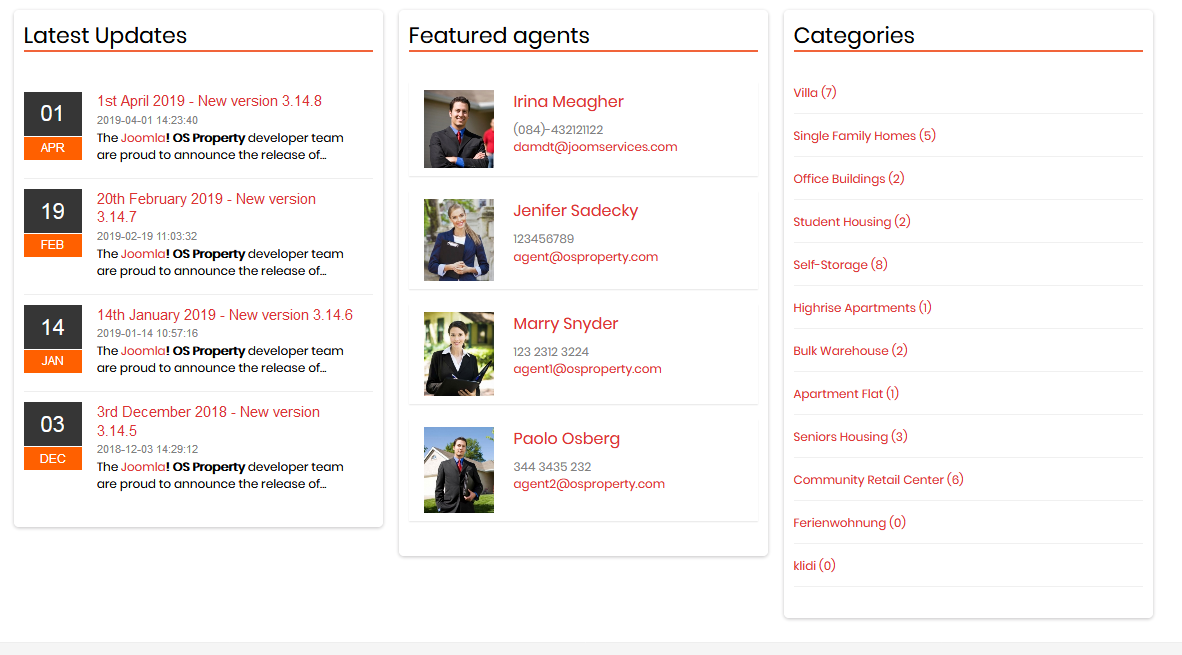
Task: Click Jenifer Sadecky's profile photo
Action: click(x=458, y=240)
